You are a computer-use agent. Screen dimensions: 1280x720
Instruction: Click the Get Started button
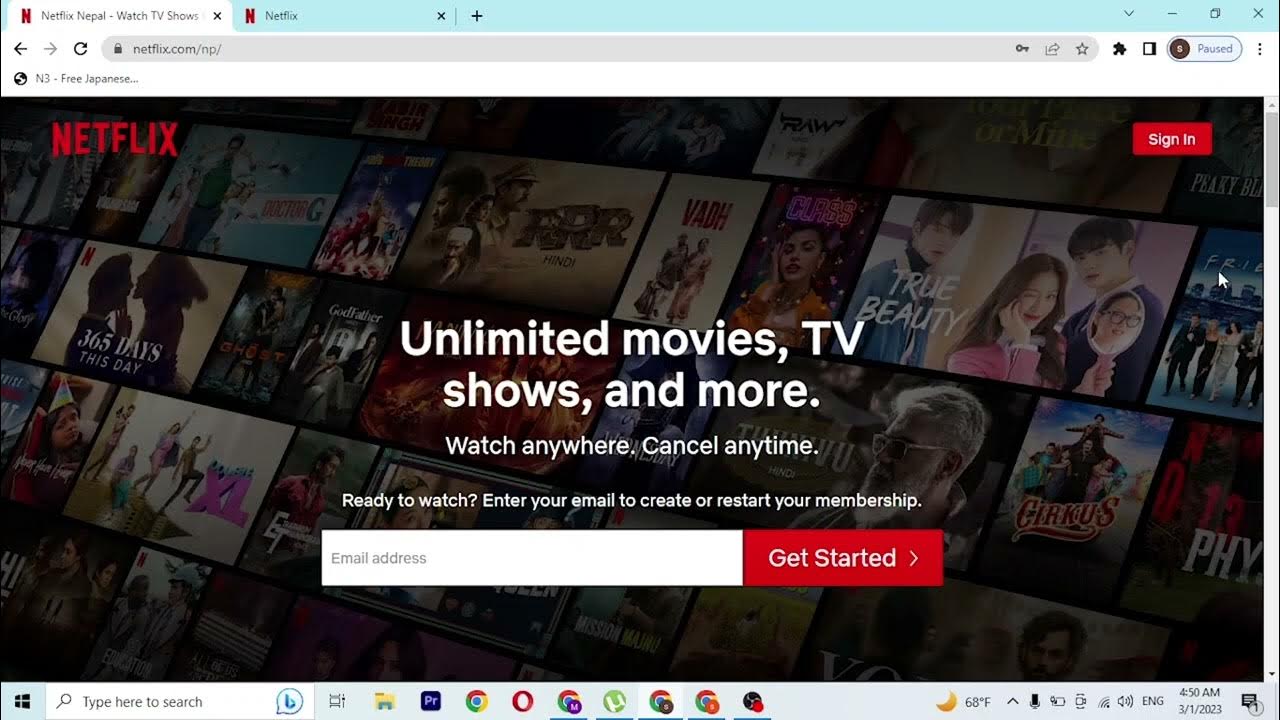pos(843,558)
